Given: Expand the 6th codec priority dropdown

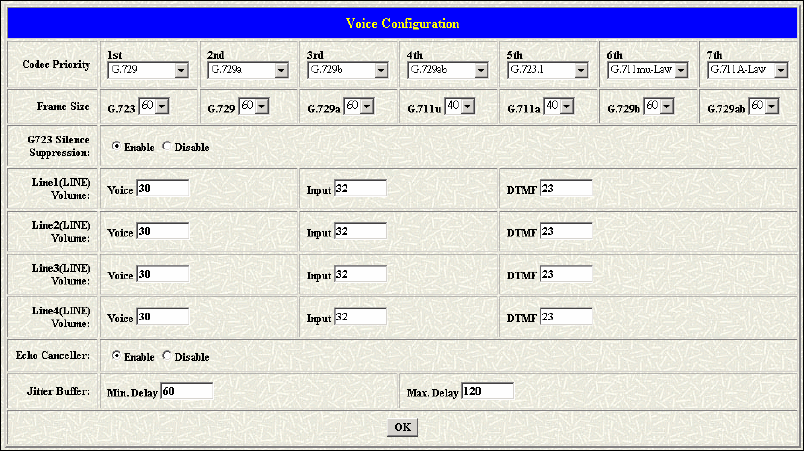Looking at the screenshot, I should (x=648, y=71).
